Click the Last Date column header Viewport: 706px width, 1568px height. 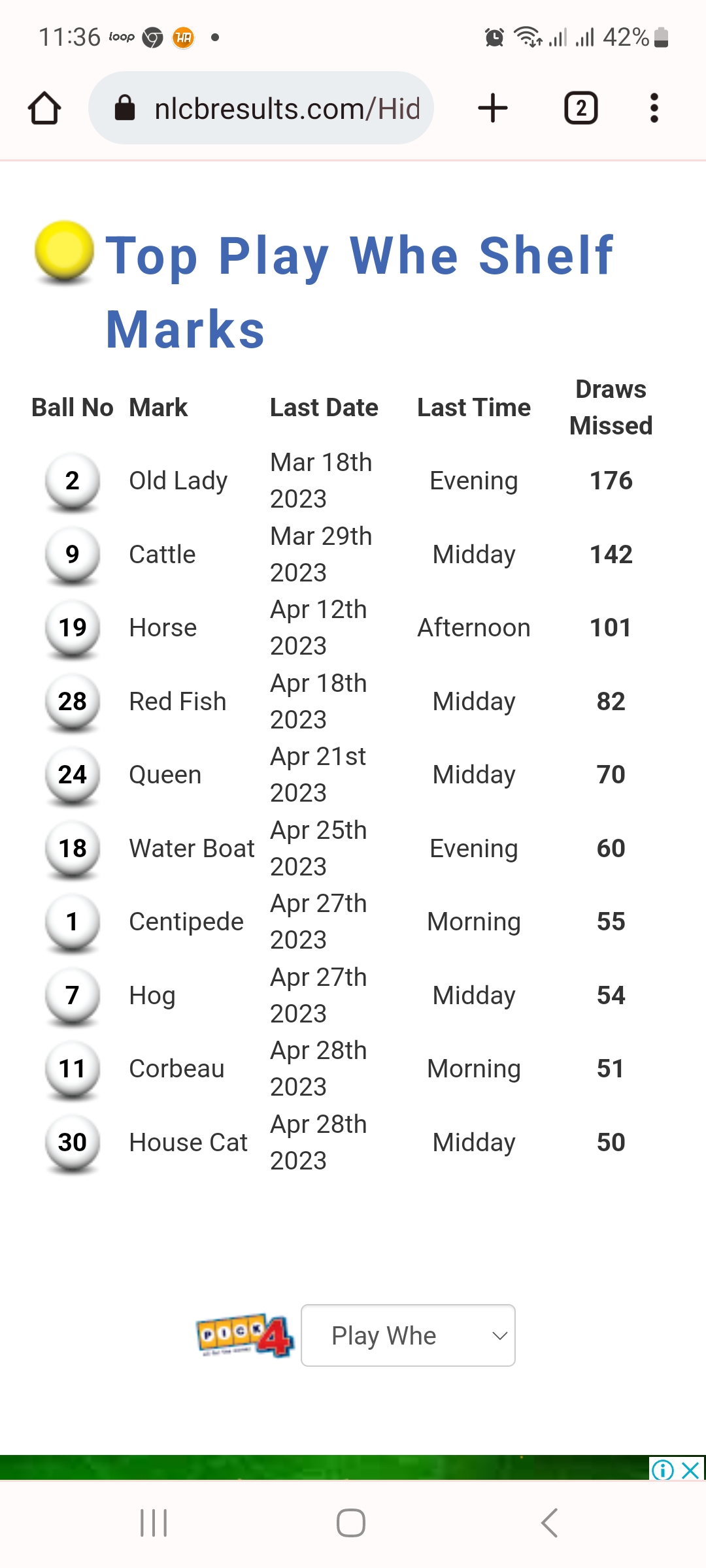coord(324,408)
